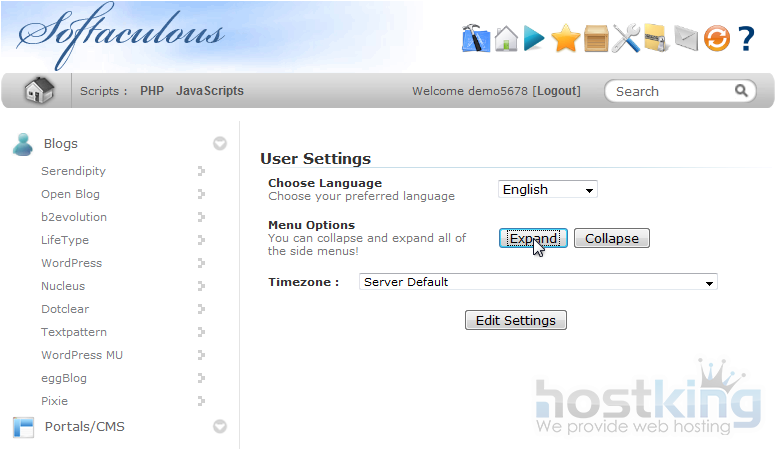
Task: Expand the Portals/CMS category
Action: pos(220,427)
